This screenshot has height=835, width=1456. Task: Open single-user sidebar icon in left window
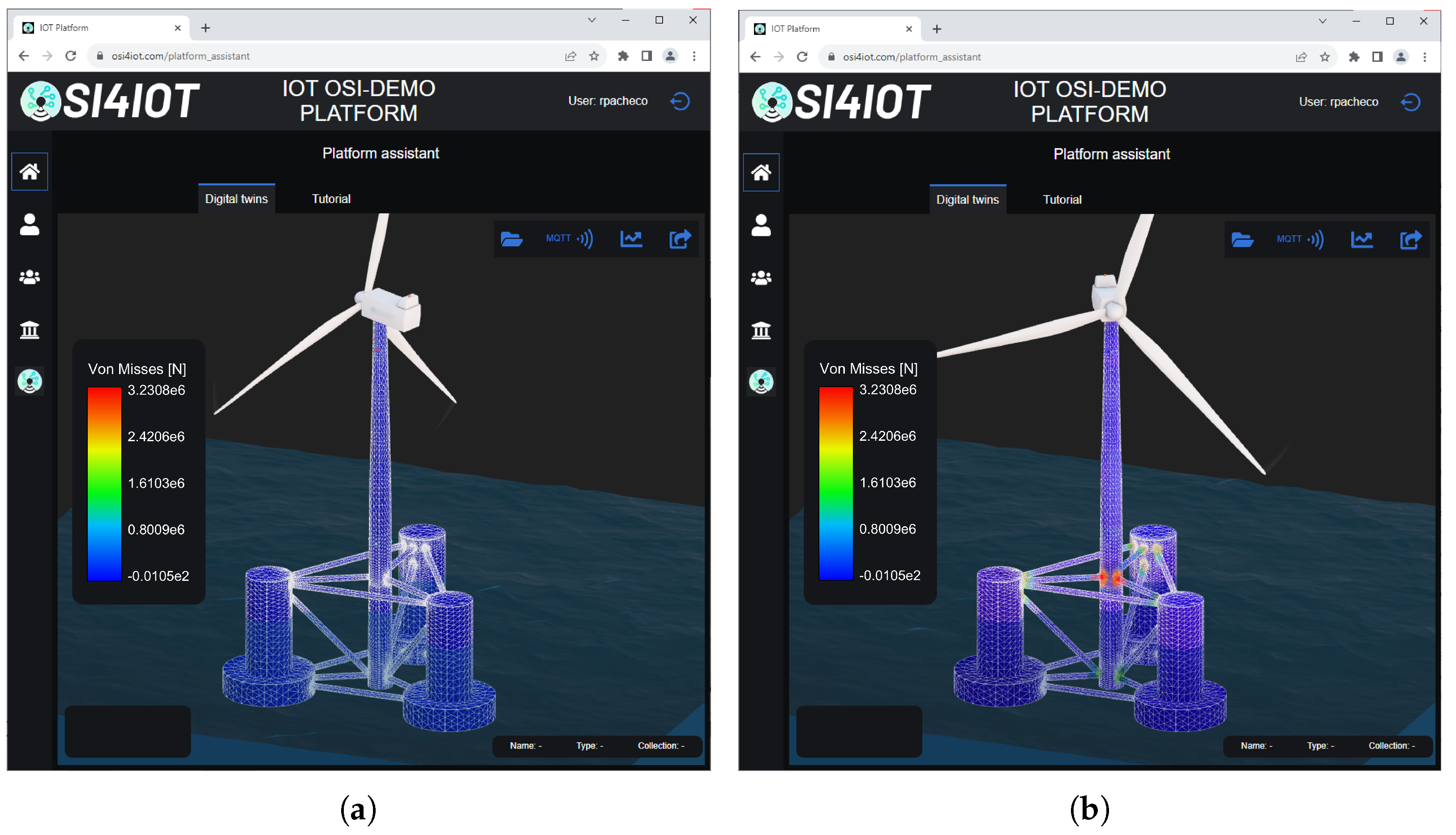point(29,224)
